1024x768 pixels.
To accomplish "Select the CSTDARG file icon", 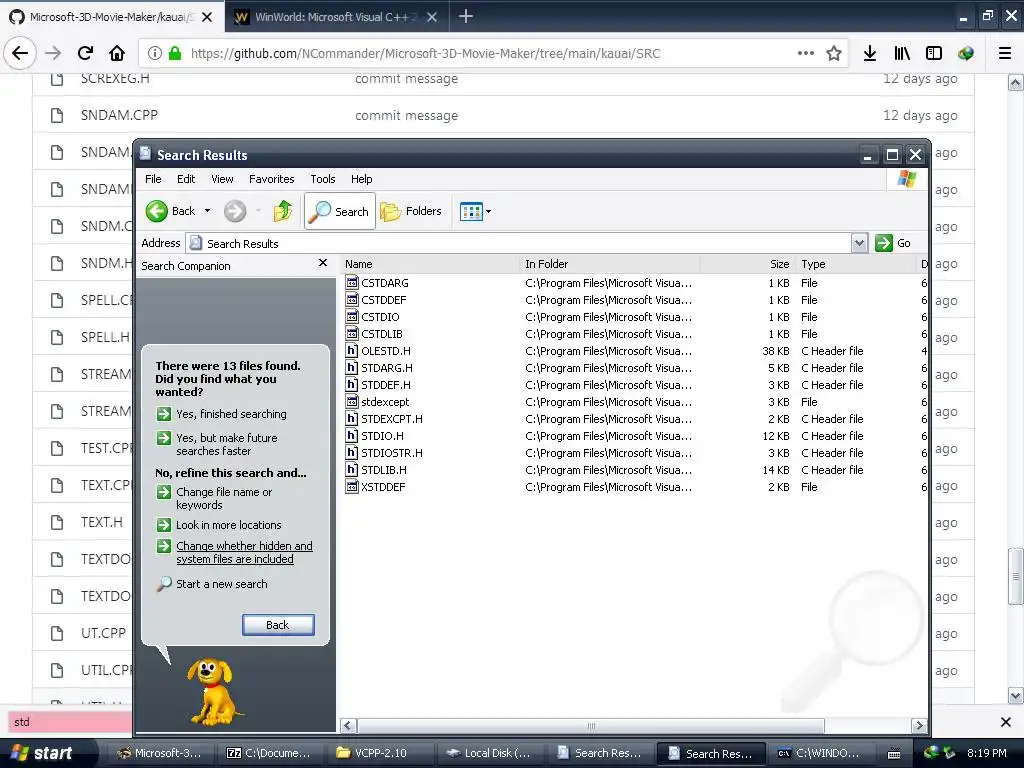I will point(352,283).
